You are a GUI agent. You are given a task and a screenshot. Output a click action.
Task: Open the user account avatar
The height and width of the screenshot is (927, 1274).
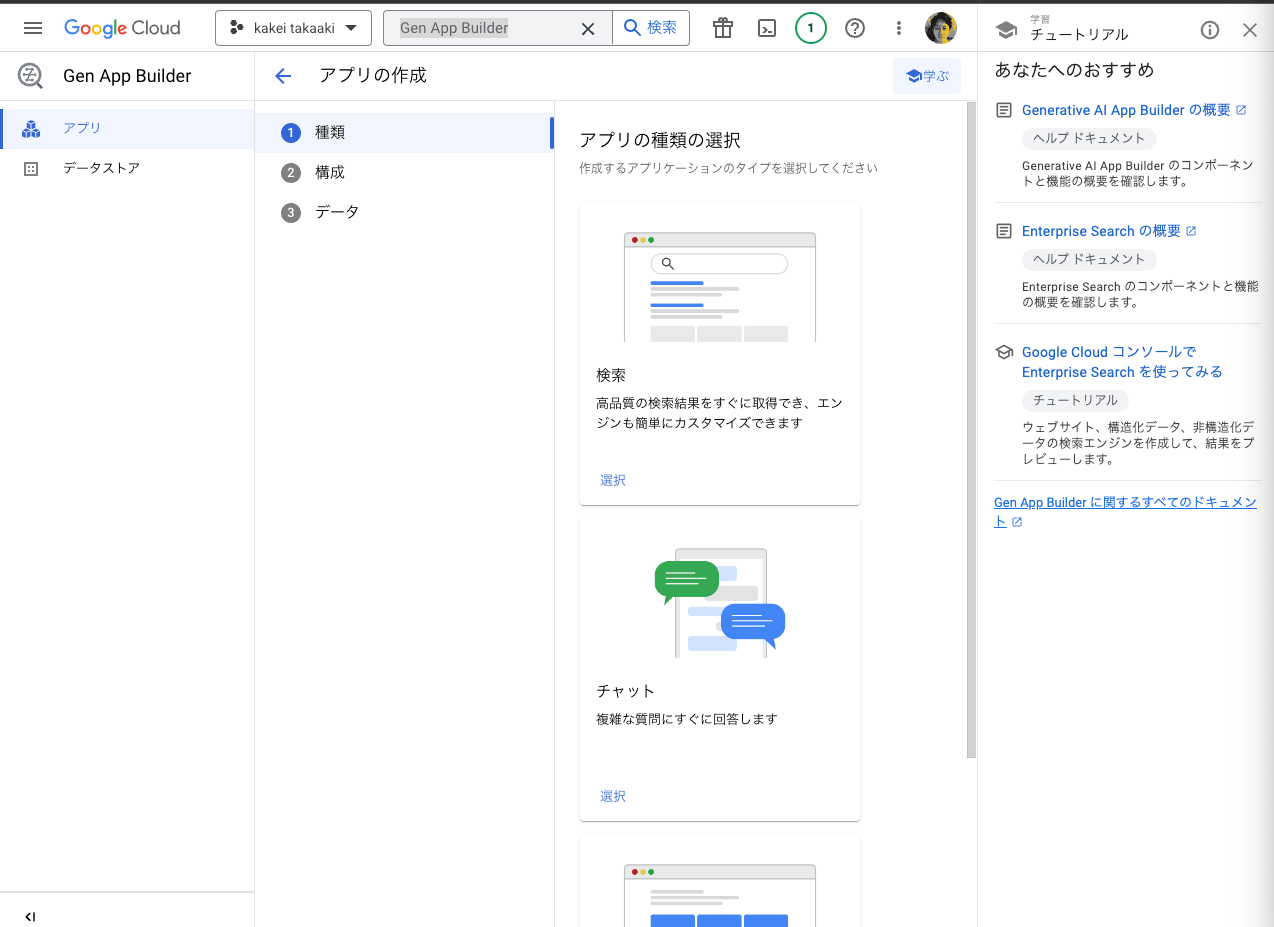941,28
